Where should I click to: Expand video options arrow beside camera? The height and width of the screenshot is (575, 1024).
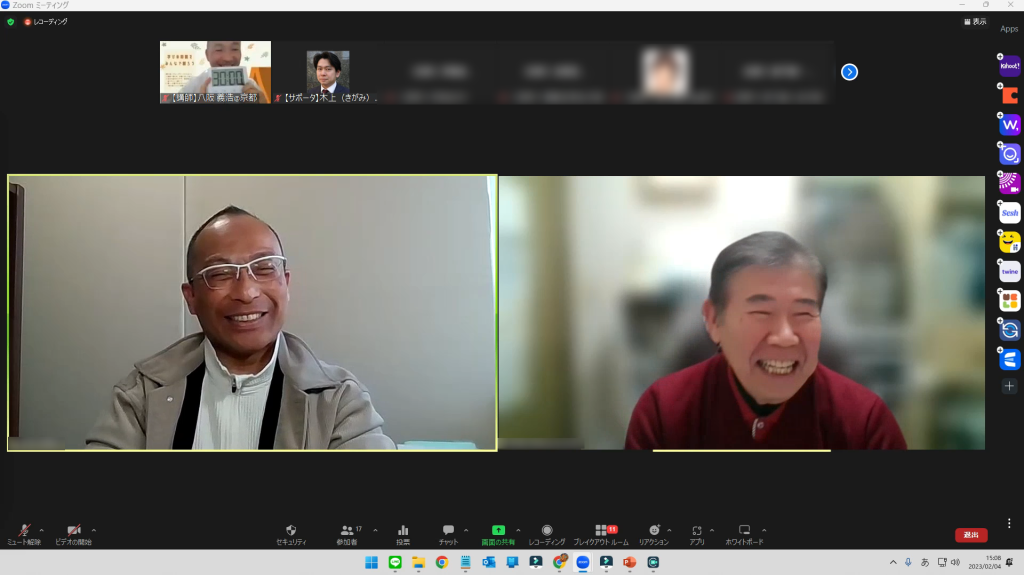pyautogui.click(x=94, y=530)
